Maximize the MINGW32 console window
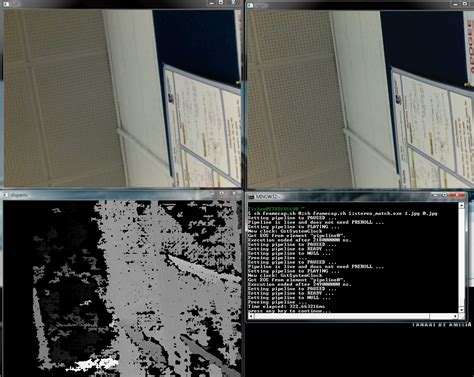 [444, 195]
